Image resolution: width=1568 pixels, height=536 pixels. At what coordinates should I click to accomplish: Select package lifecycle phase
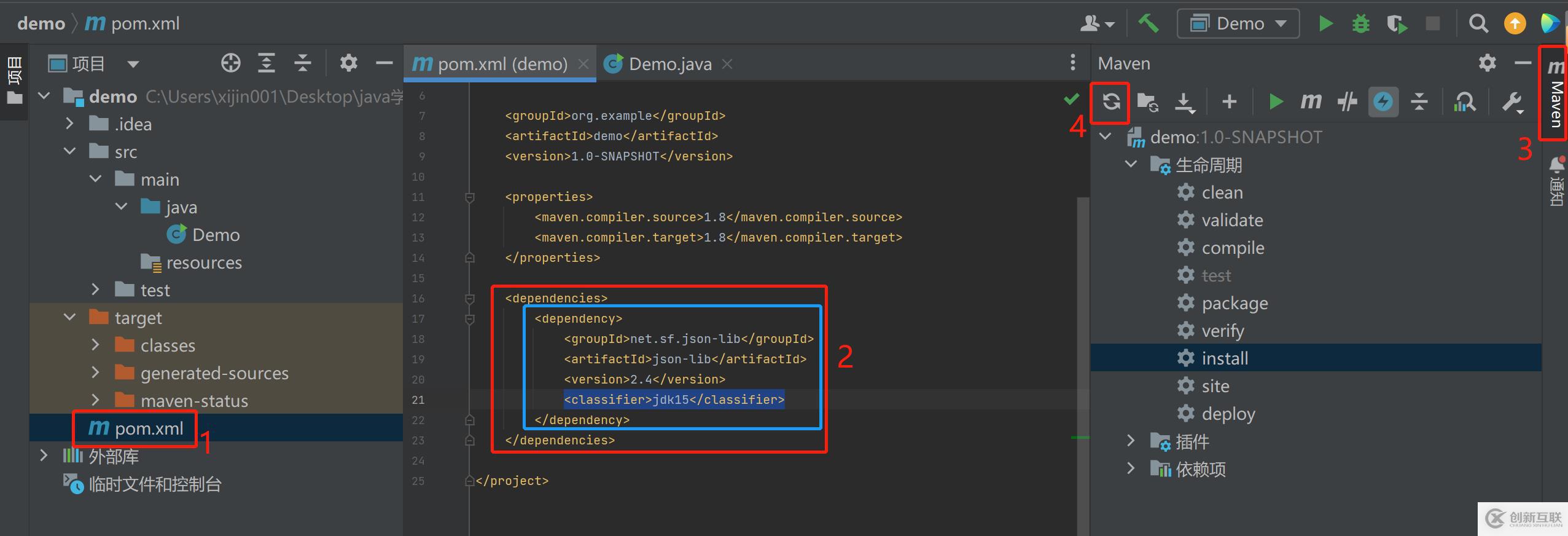(x=1222, y=303)
